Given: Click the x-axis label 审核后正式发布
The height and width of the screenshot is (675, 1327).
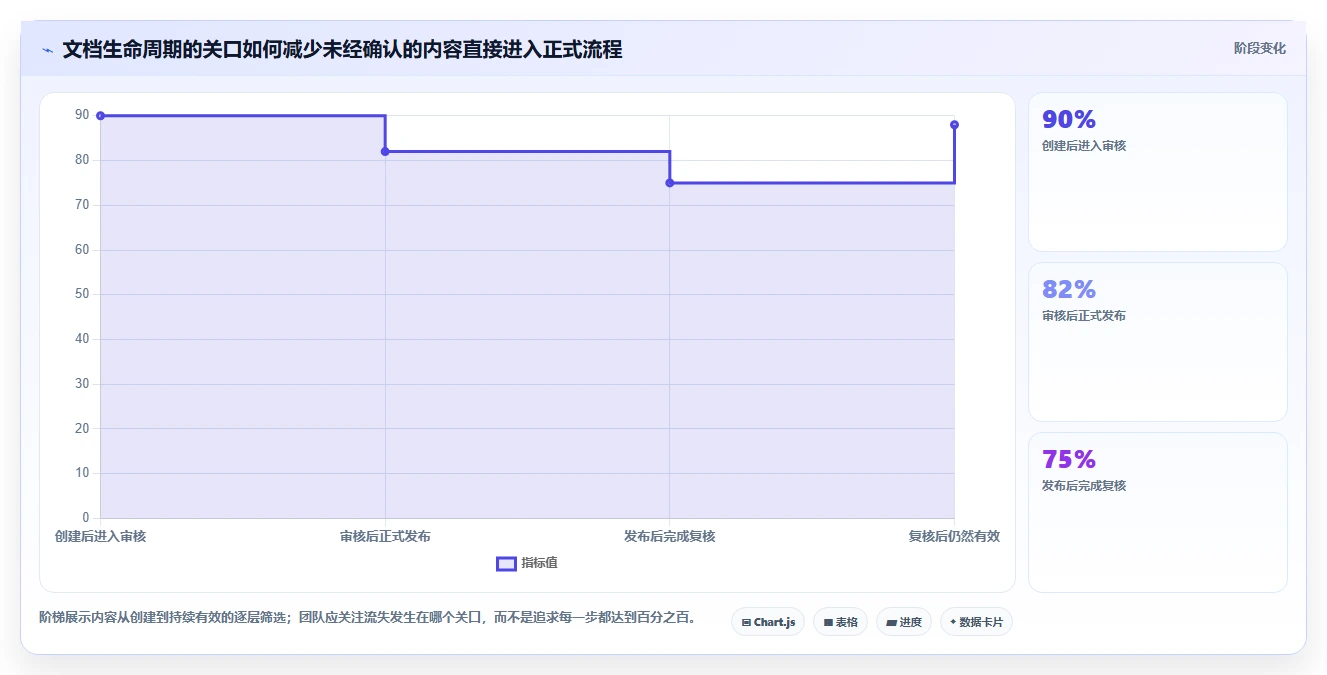Looking at the screenshot, I should click(x=385, y=536).
